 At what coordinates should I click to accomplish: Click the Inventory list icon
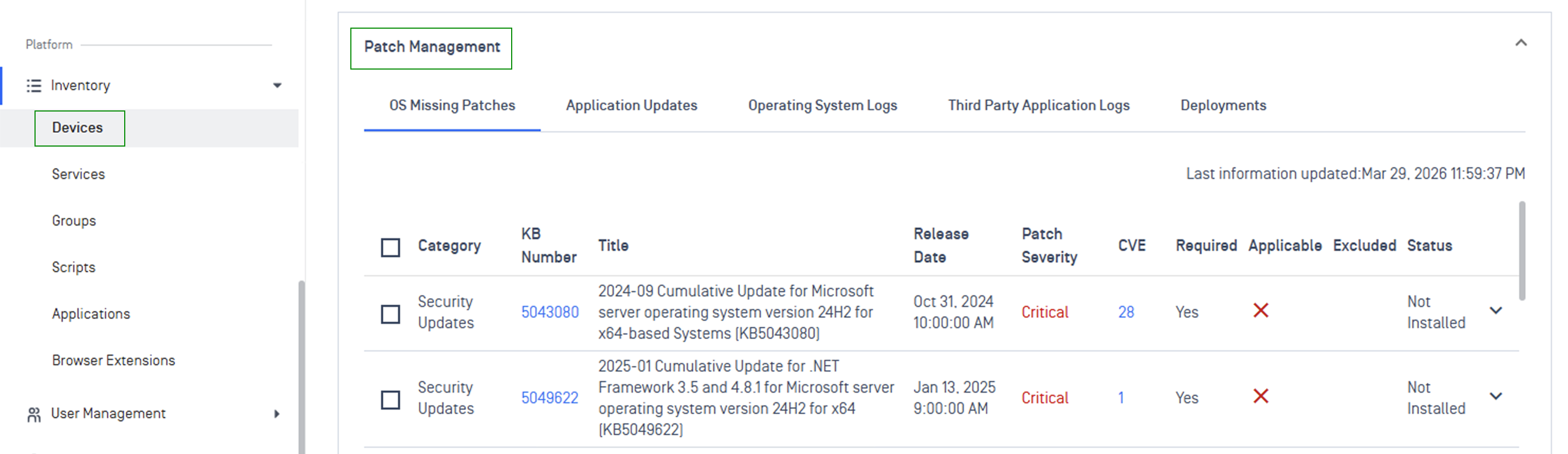pyautogui.click(x=33, y=86)
